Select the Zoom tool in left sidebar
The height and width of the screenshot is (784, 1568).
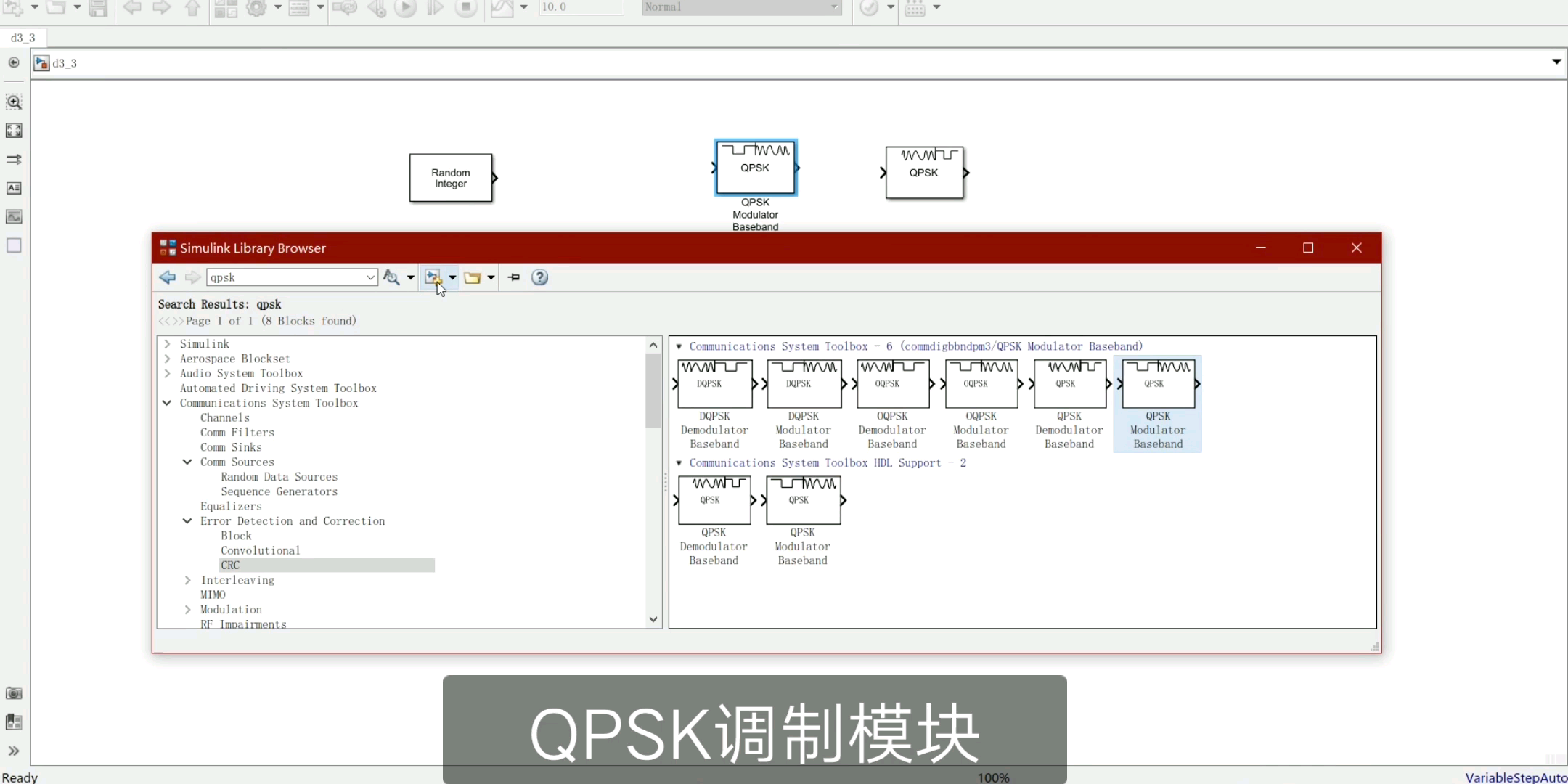point(14,102)
